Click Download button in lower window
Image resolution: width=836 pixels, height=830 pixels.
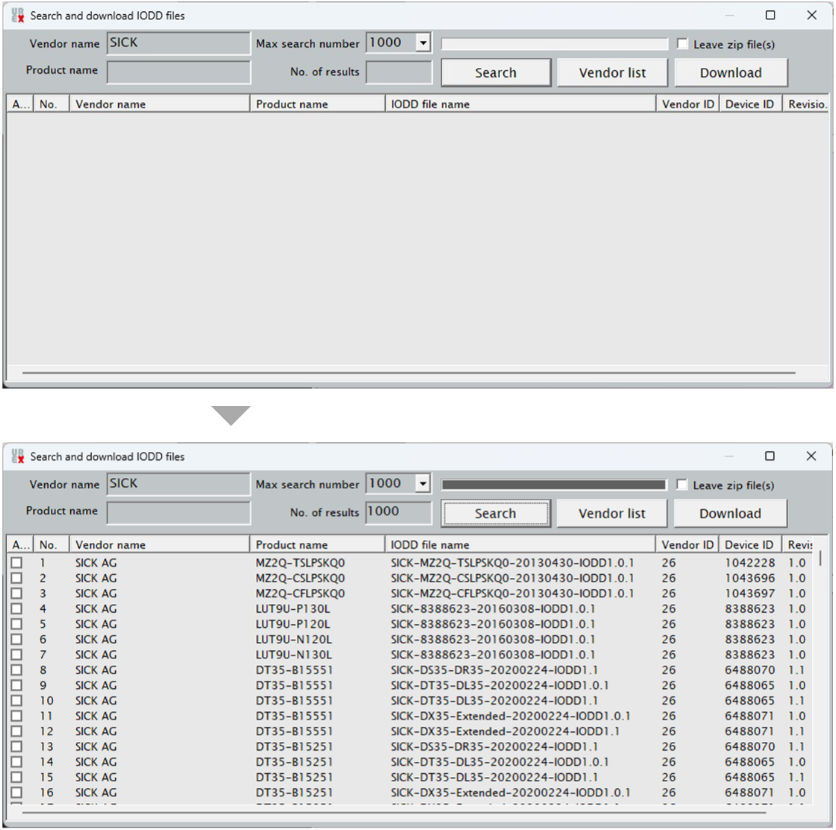pos(730,513)
